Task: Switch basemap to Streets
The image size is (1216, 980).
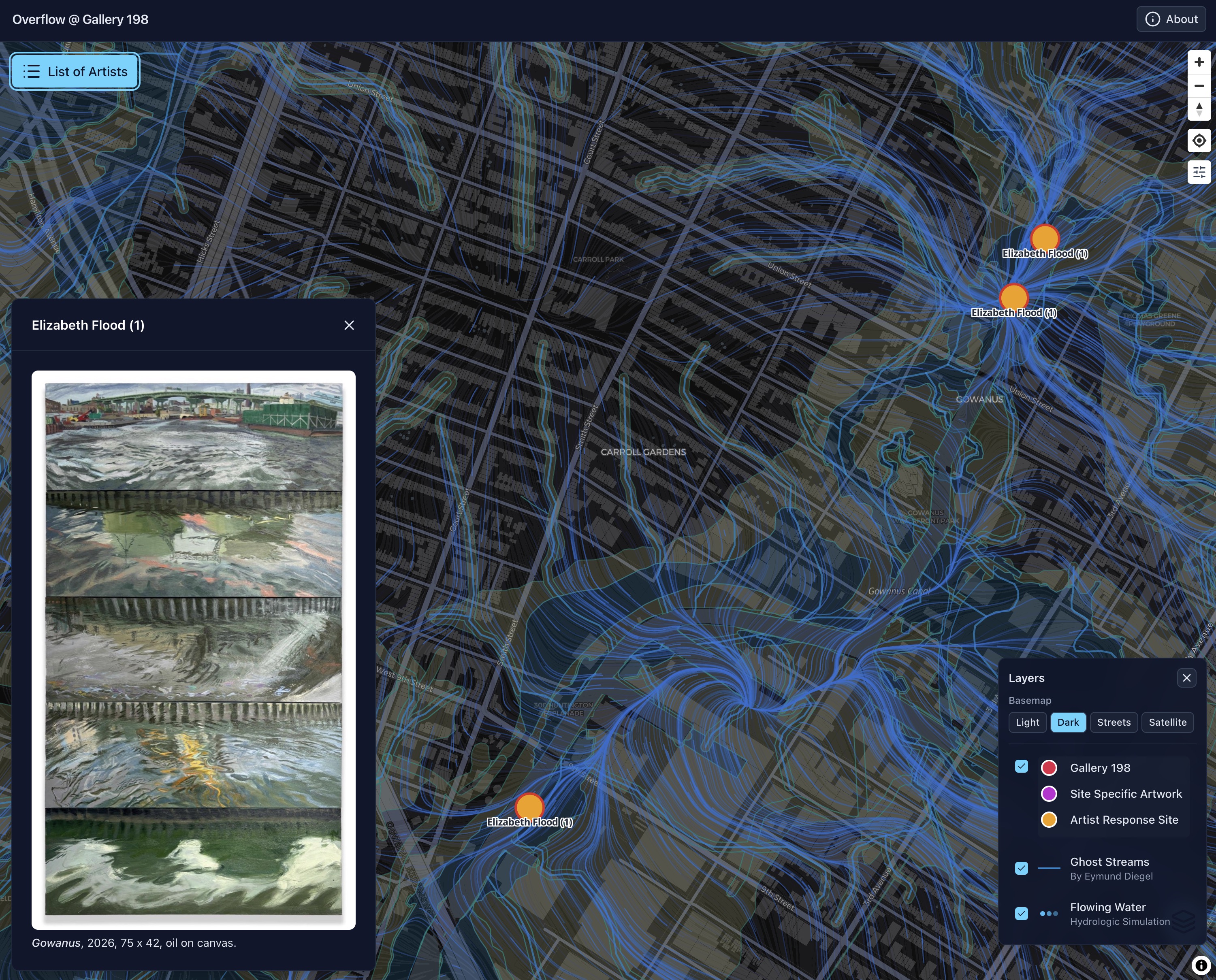Action: [1114, 722]
